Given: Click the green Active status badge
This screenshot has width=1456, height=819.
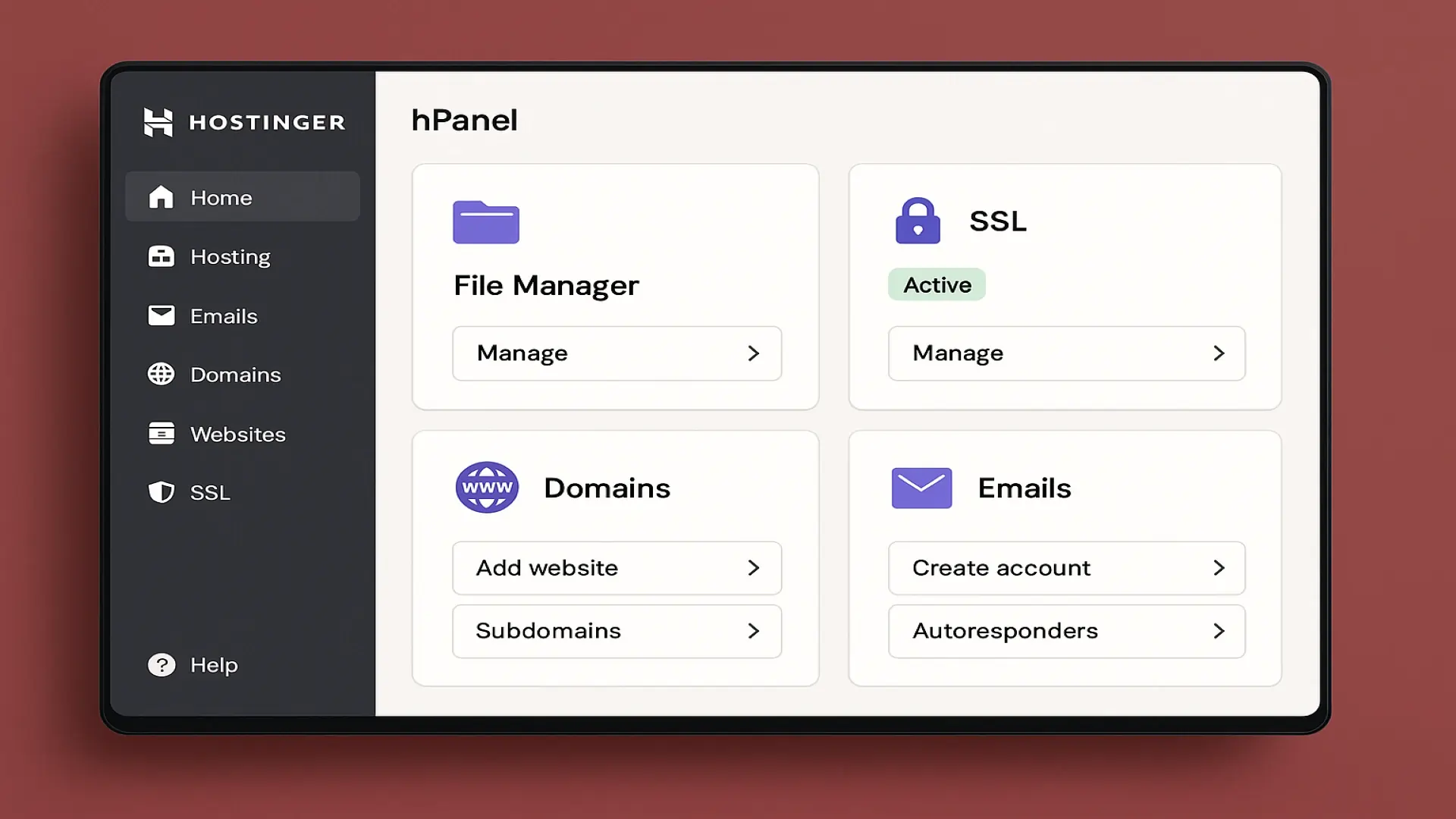Looking at the screenshot, I should (x=937, y=284).
